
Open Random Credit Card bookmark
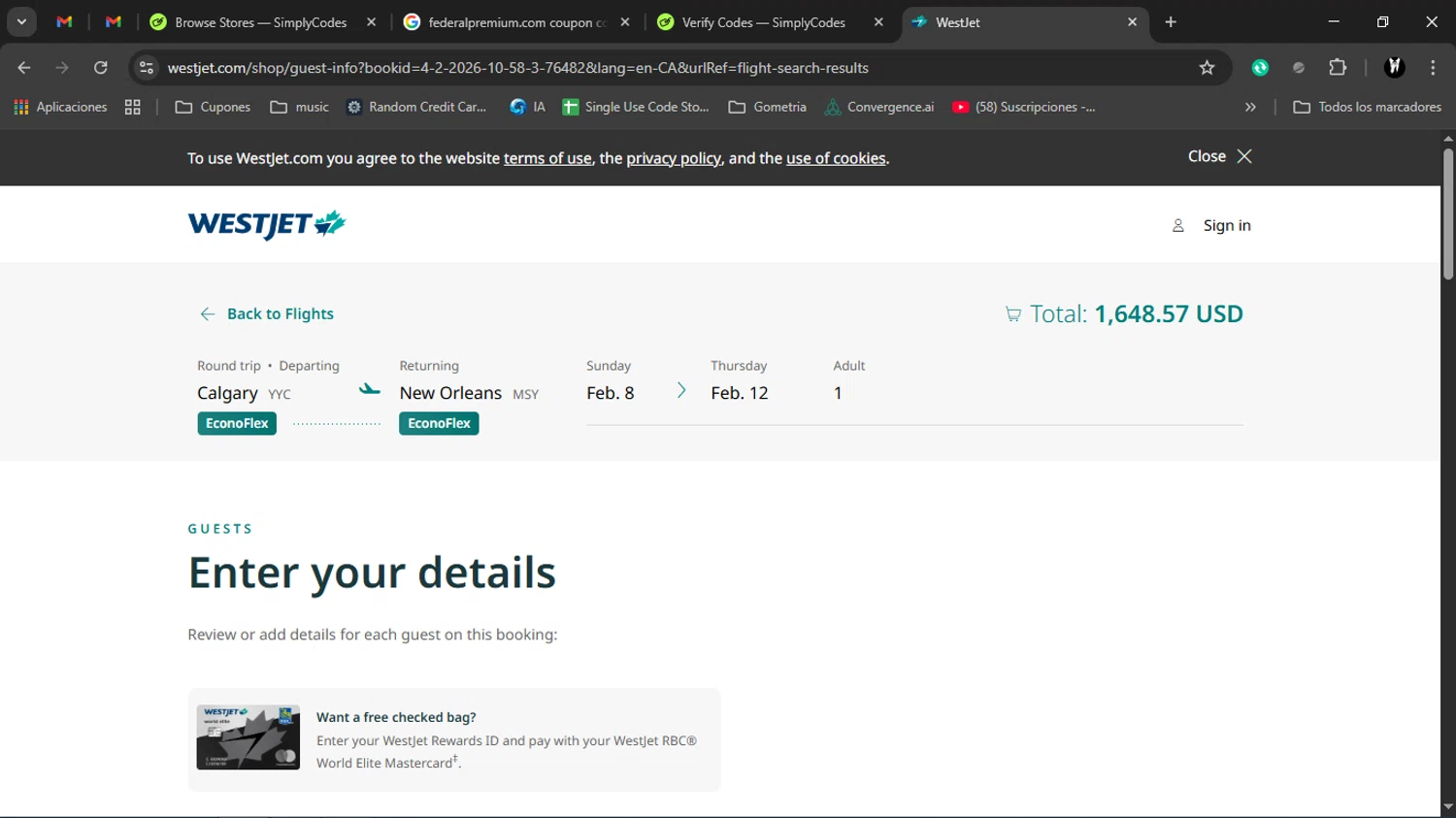click(x=416, y=107)
